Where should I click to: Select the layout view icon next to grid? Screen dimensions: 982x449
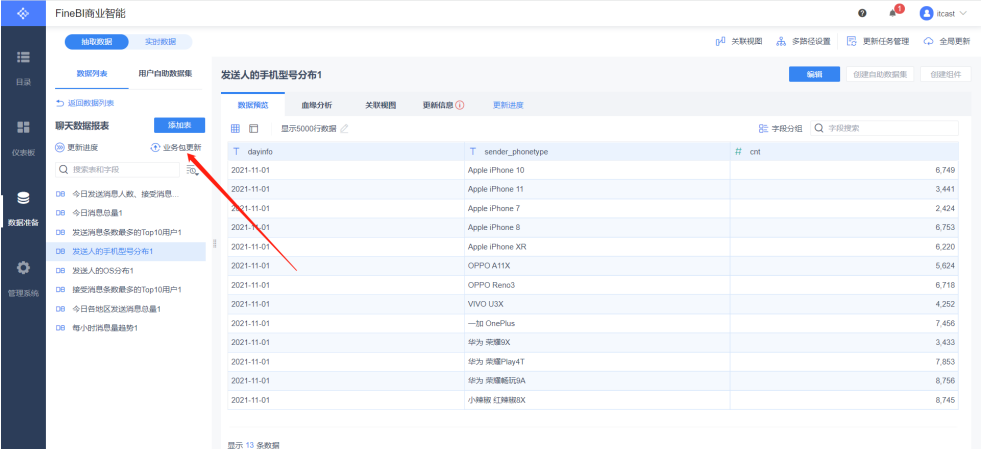[253, 128]
